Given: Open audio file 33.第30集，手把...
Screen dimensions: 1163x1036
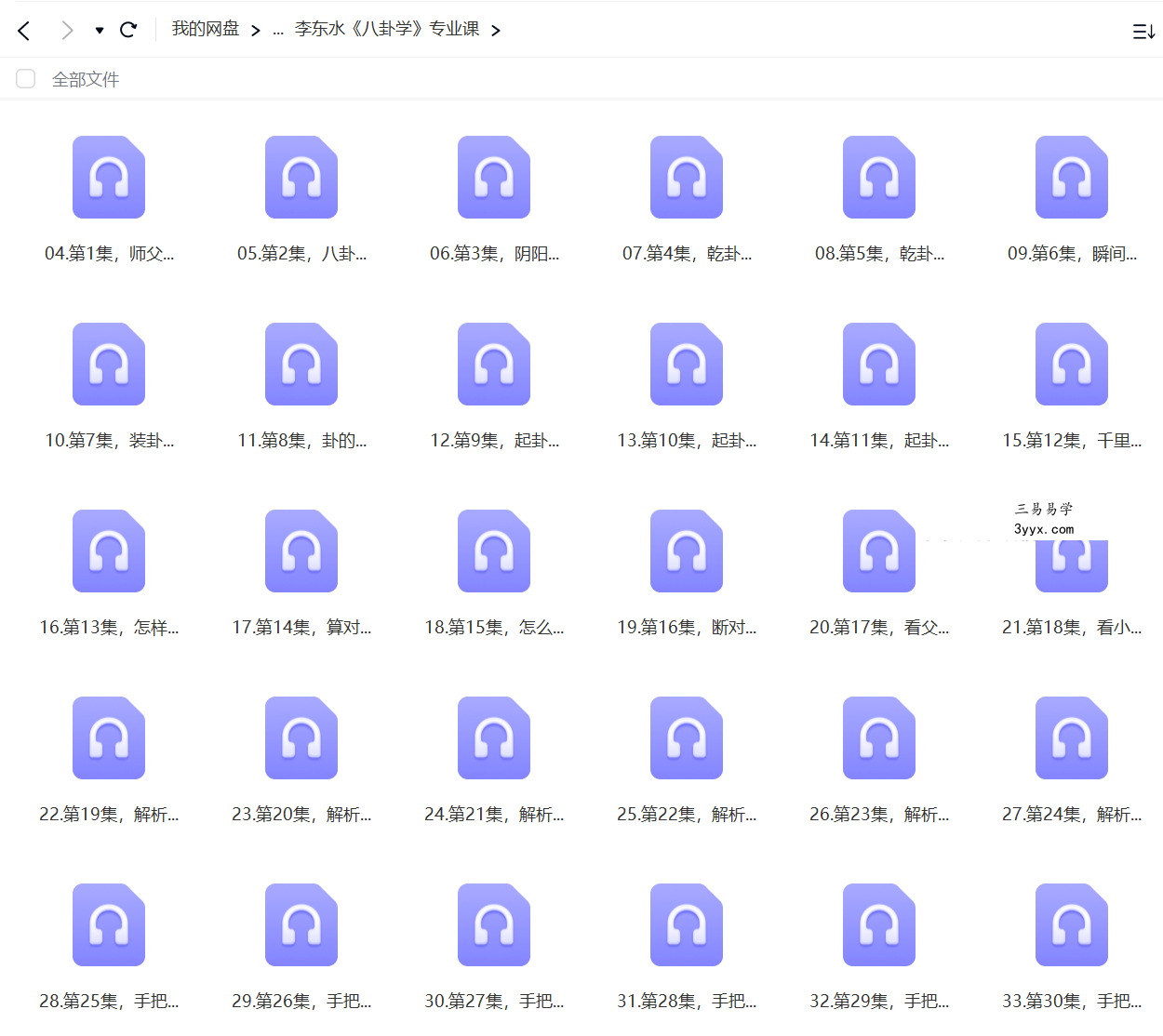Looking at the screenshot, I should [x=1072, y=925].
